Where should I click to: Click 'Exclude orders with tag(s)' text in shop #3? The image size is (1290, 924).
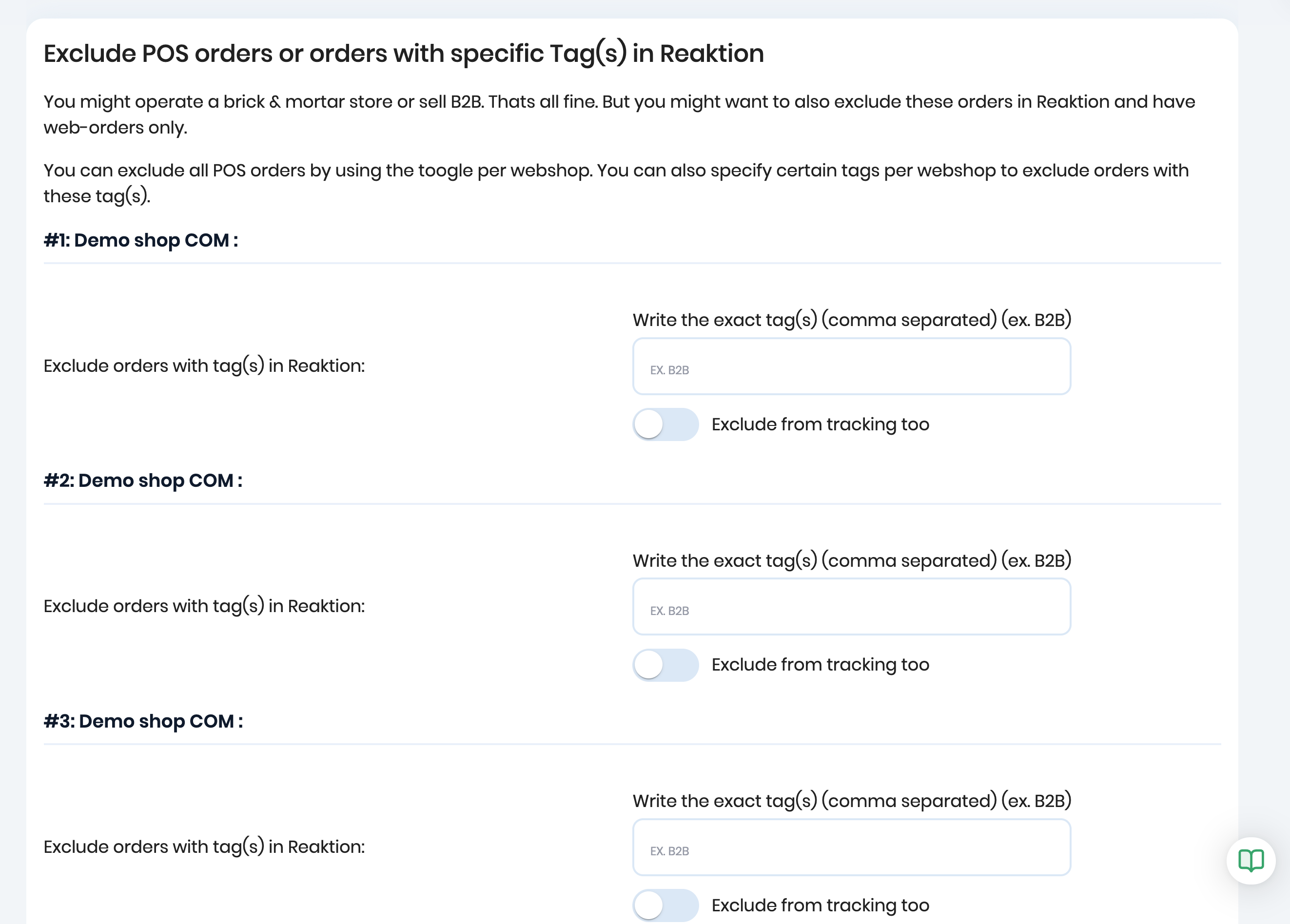point(204,847)
